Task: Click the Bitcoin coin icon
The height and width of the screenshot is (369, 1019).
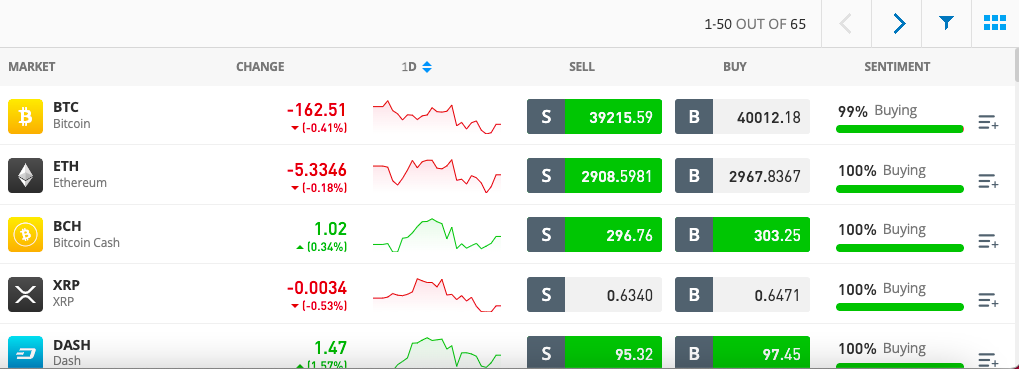Action: click(25, 116)
